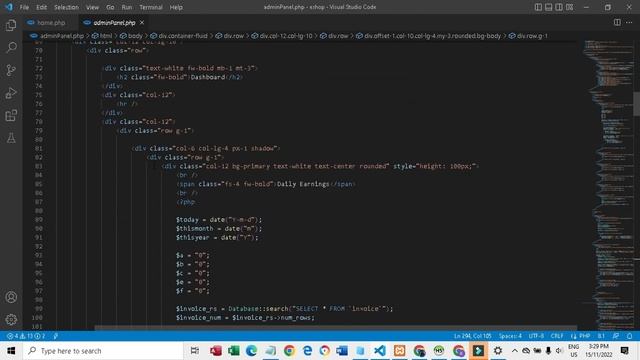The height and width of the screenshot is (360, 640).
Task: Click line number 83 in gutter
Action: click(38, 166)
